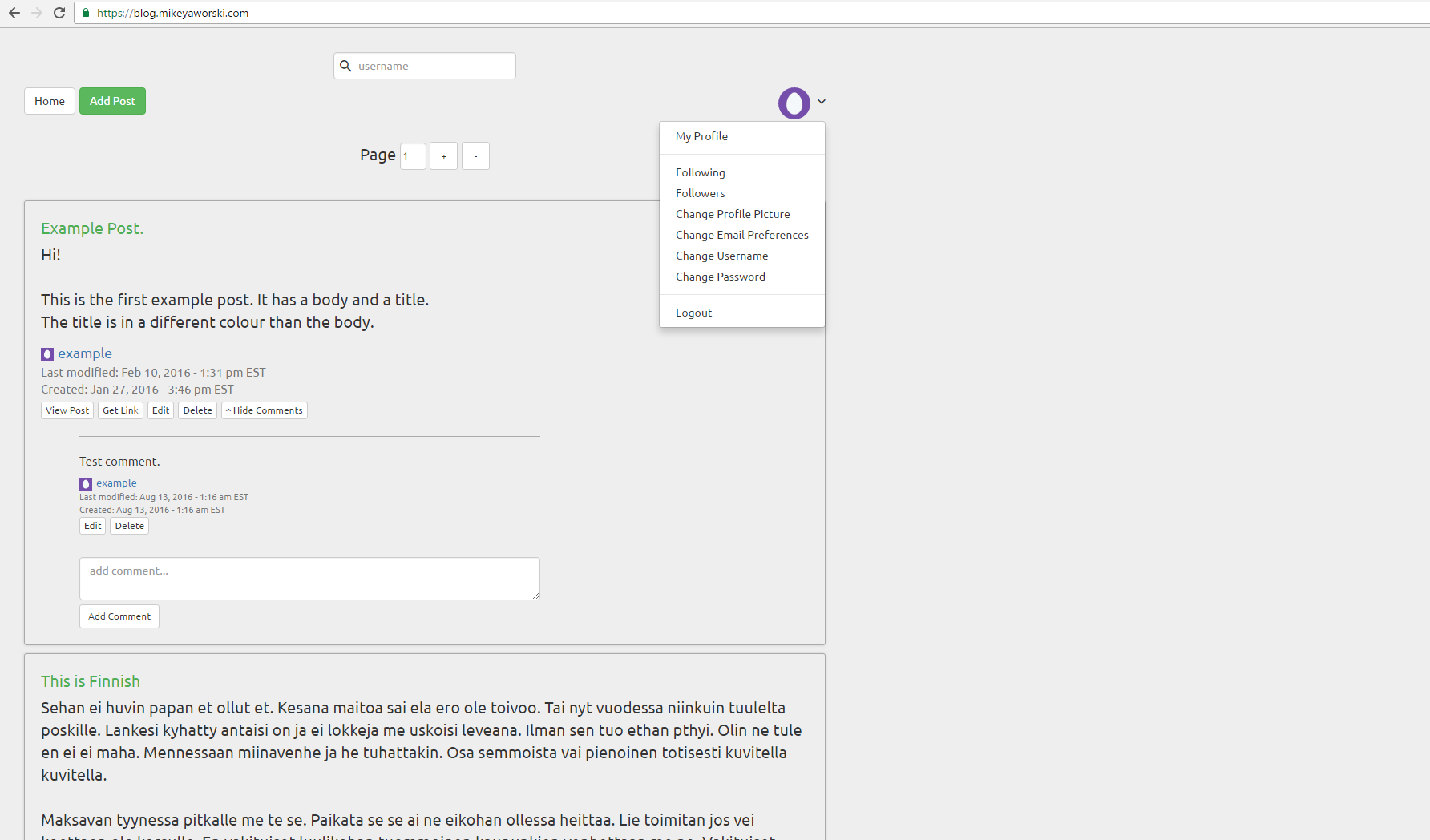Screen dimensions: 1430x840
Task: Reload the page with the refresh icon
Action: tap(59, 13)
